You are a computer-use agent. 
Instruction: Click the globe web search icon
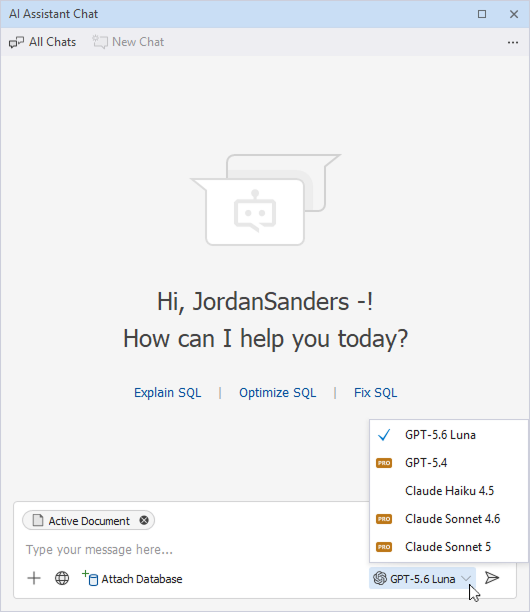(x=62, y=578)
